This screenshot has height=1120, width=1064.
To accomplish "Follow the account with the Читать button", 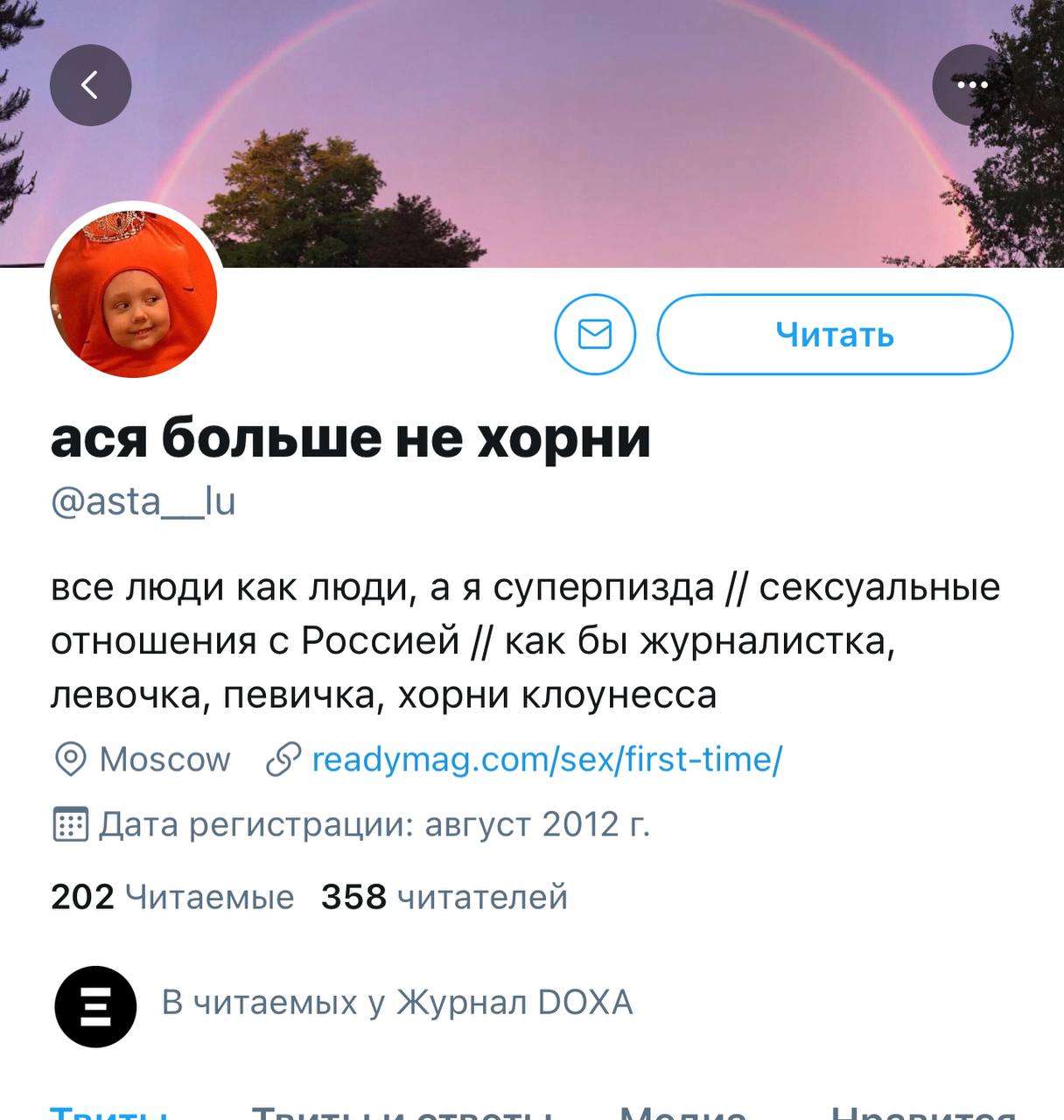I will pyautogui.click(x=835, y=334).
